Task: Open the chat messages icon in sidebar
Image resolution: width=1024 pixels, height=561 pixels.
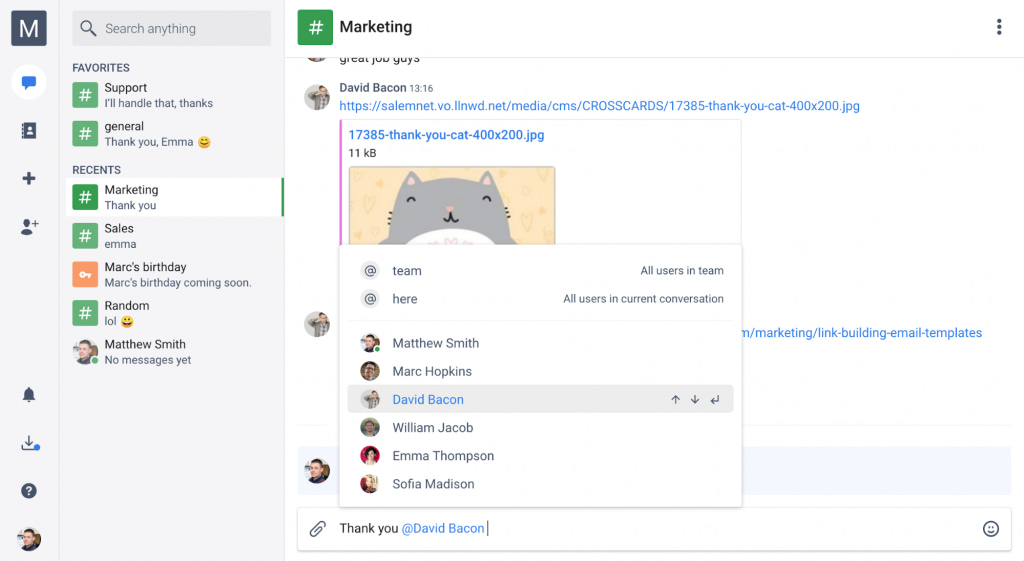Action: click(29, 82)
